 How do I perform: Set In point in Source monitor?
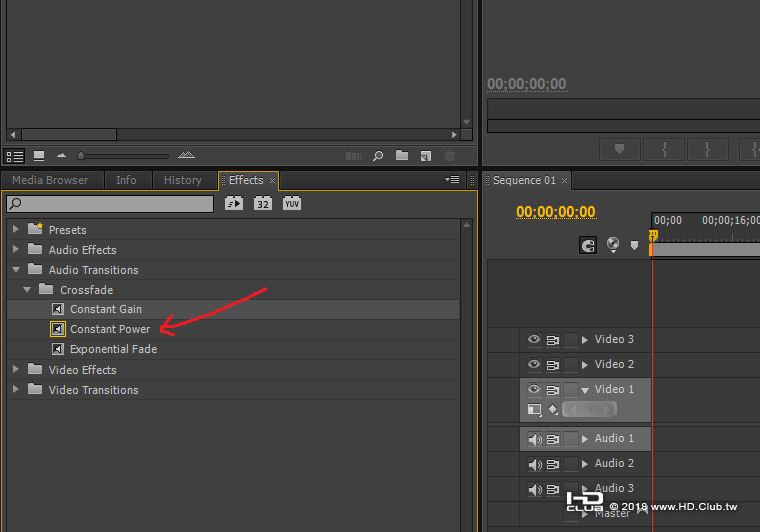click(x=664, y=149)
